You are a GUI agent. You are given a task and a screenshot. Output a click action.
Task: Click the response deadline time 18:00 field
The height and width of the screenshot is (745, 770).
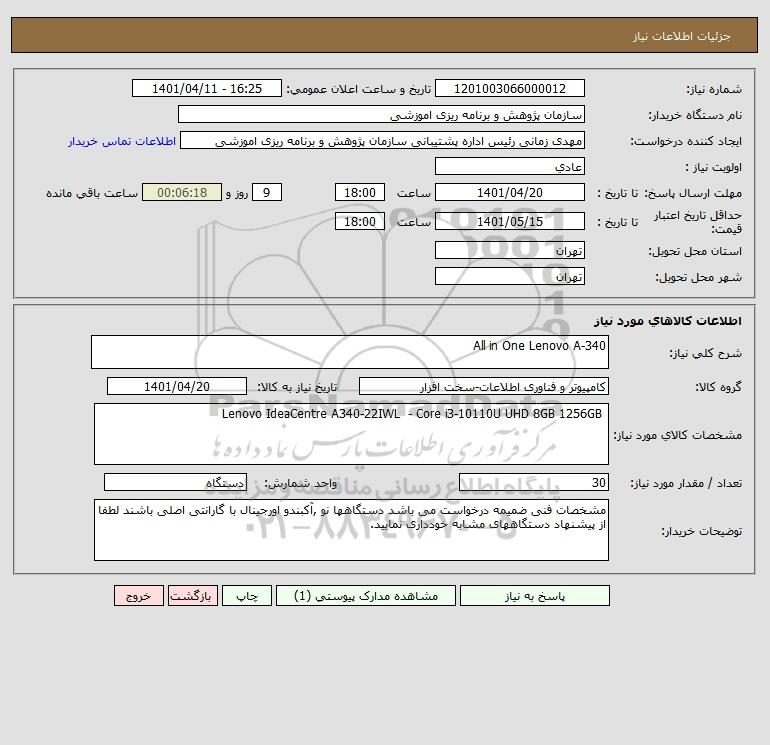point(359,193)
